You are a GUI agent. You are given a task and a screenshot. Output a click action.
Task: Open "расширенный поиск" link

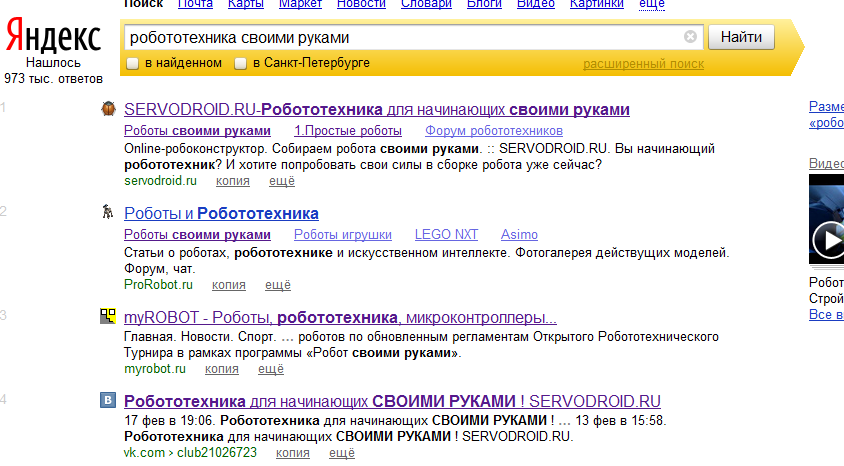coord(643,64)
